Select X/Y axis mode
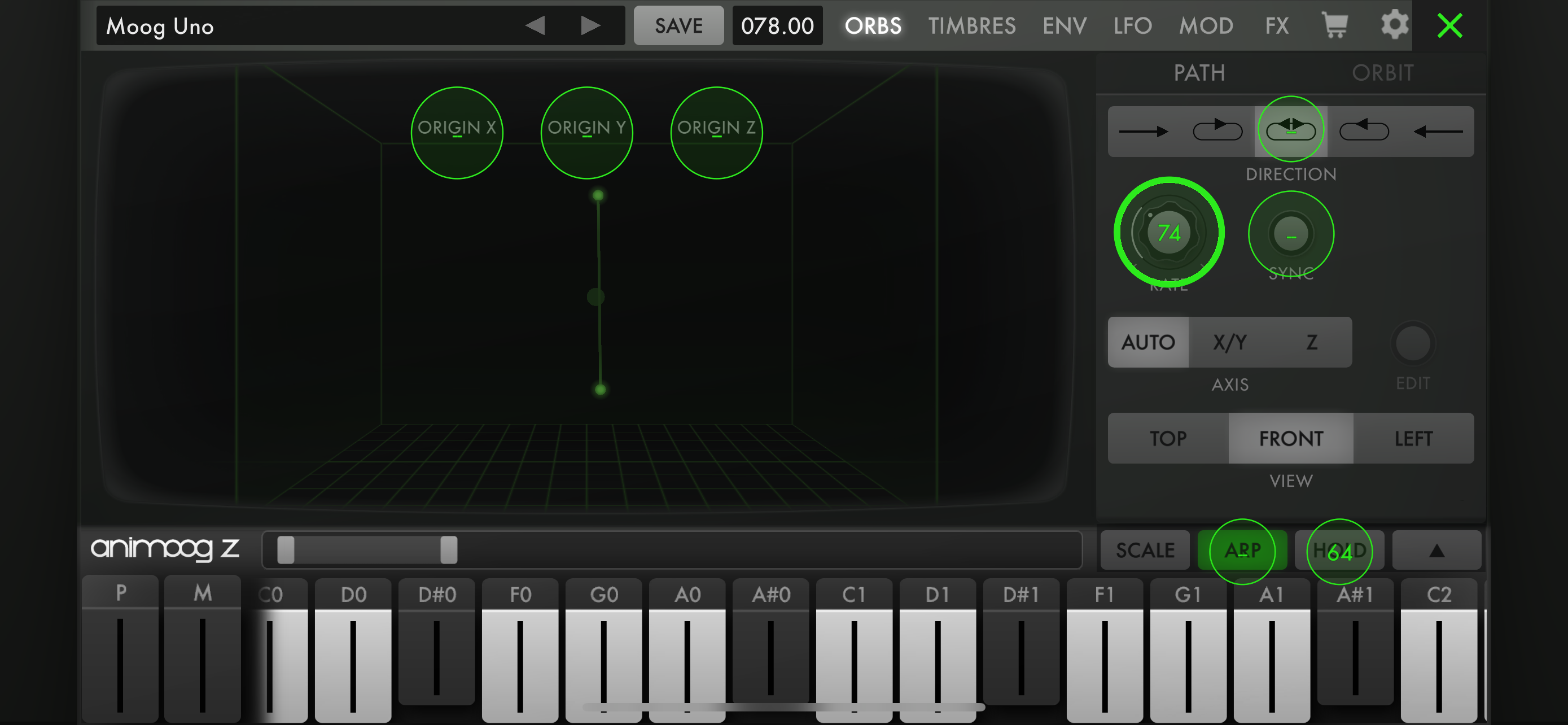The width and height of the screenshot is (1568, 725). point(1229,342)
